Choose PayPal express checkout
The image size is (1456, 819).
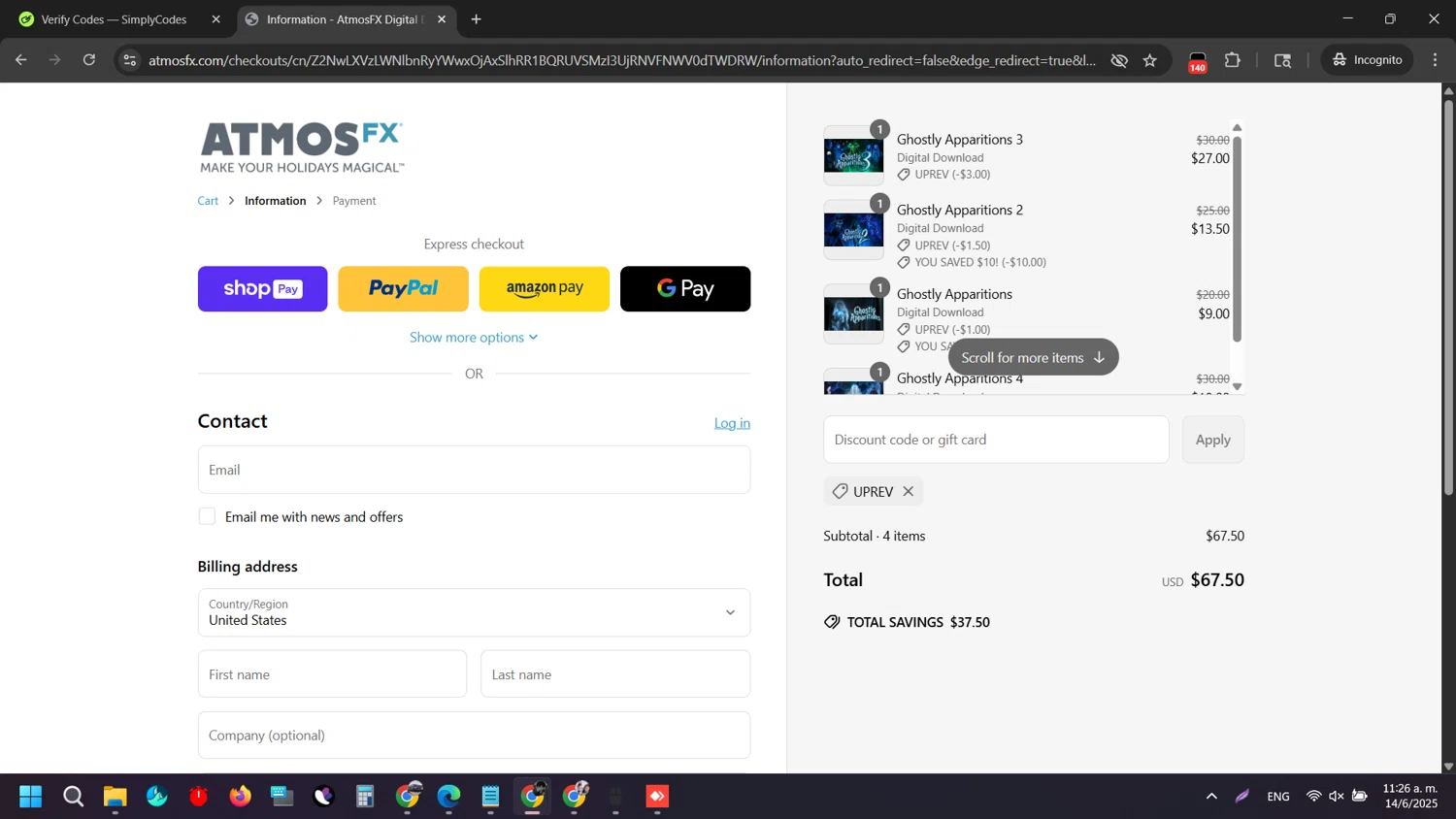pos(403,288)
